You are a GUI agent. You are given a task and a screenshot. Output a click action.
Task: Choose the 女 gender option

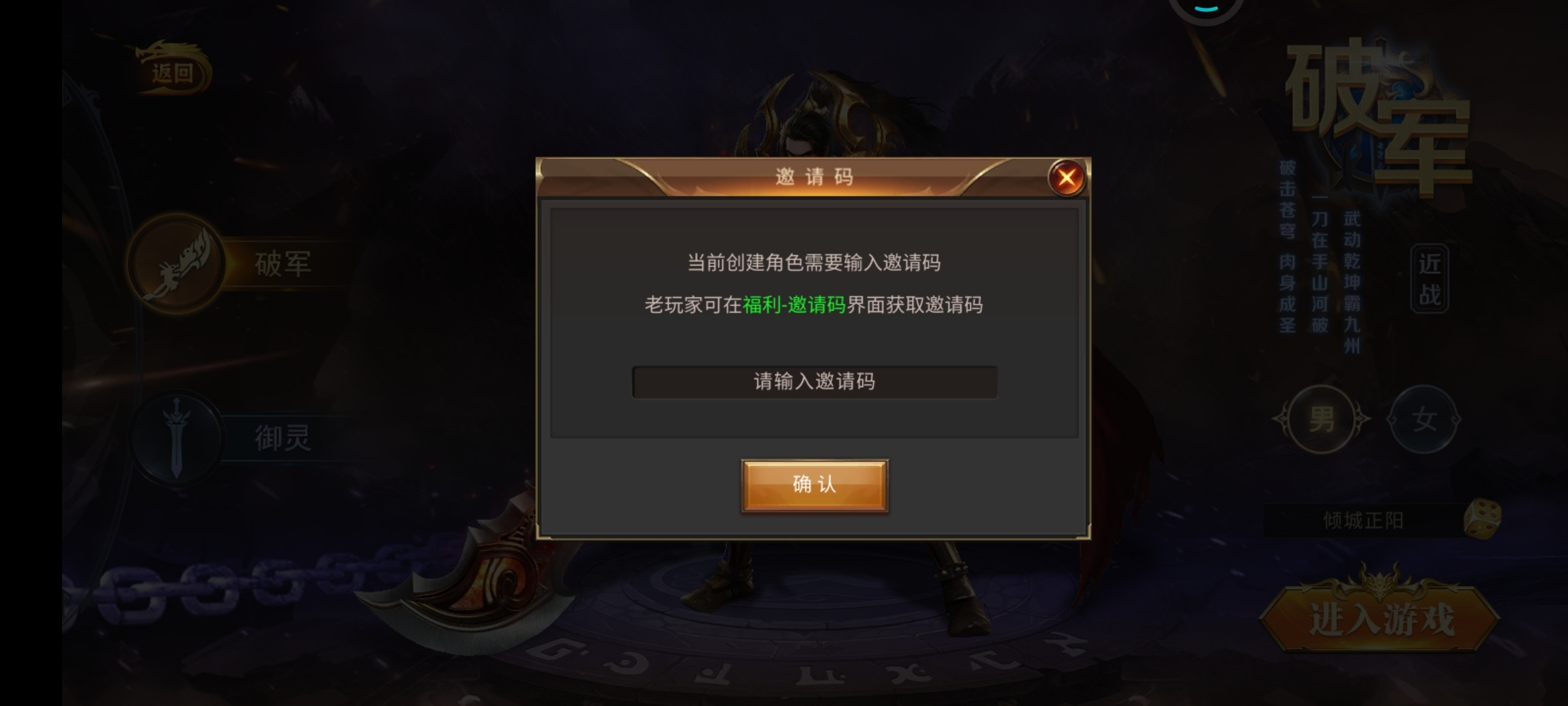pos(1424,419)
